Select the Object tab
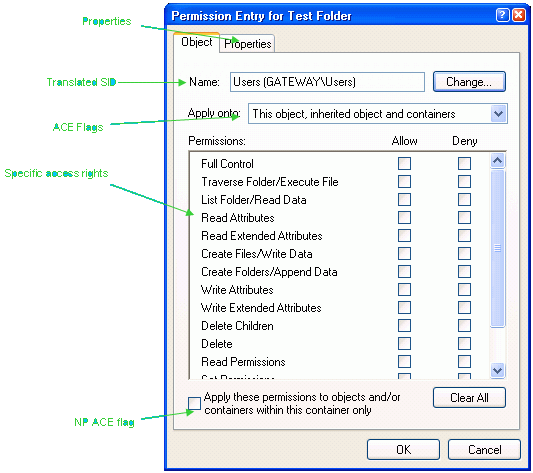This screenshot has height=473, width=533. (x=196, y=42)
